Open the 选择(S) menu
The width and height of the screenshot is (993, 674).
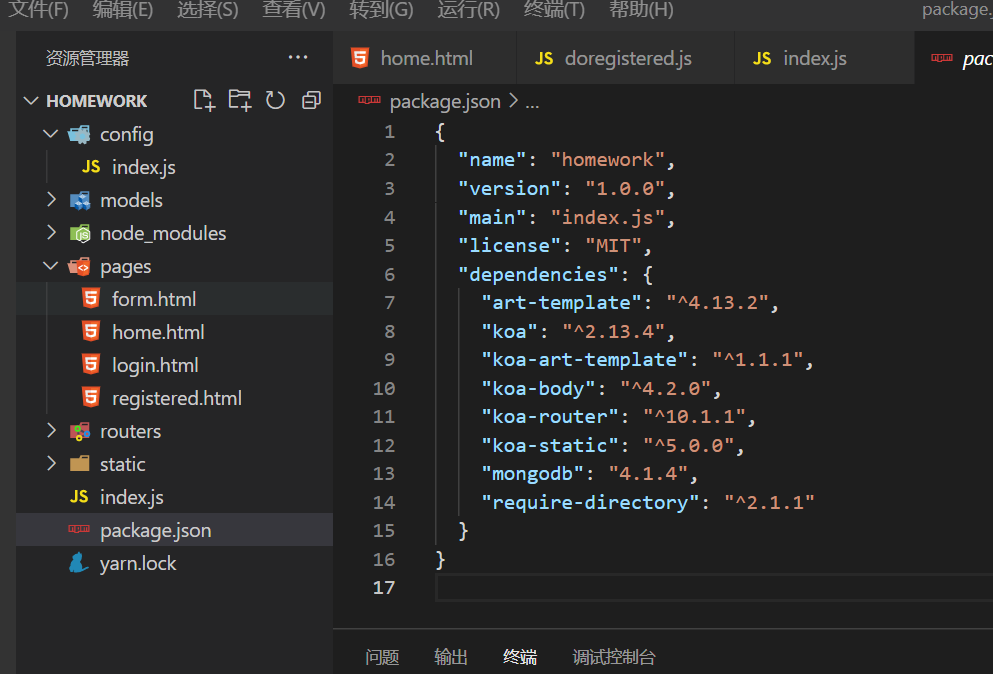coord(208,10)
